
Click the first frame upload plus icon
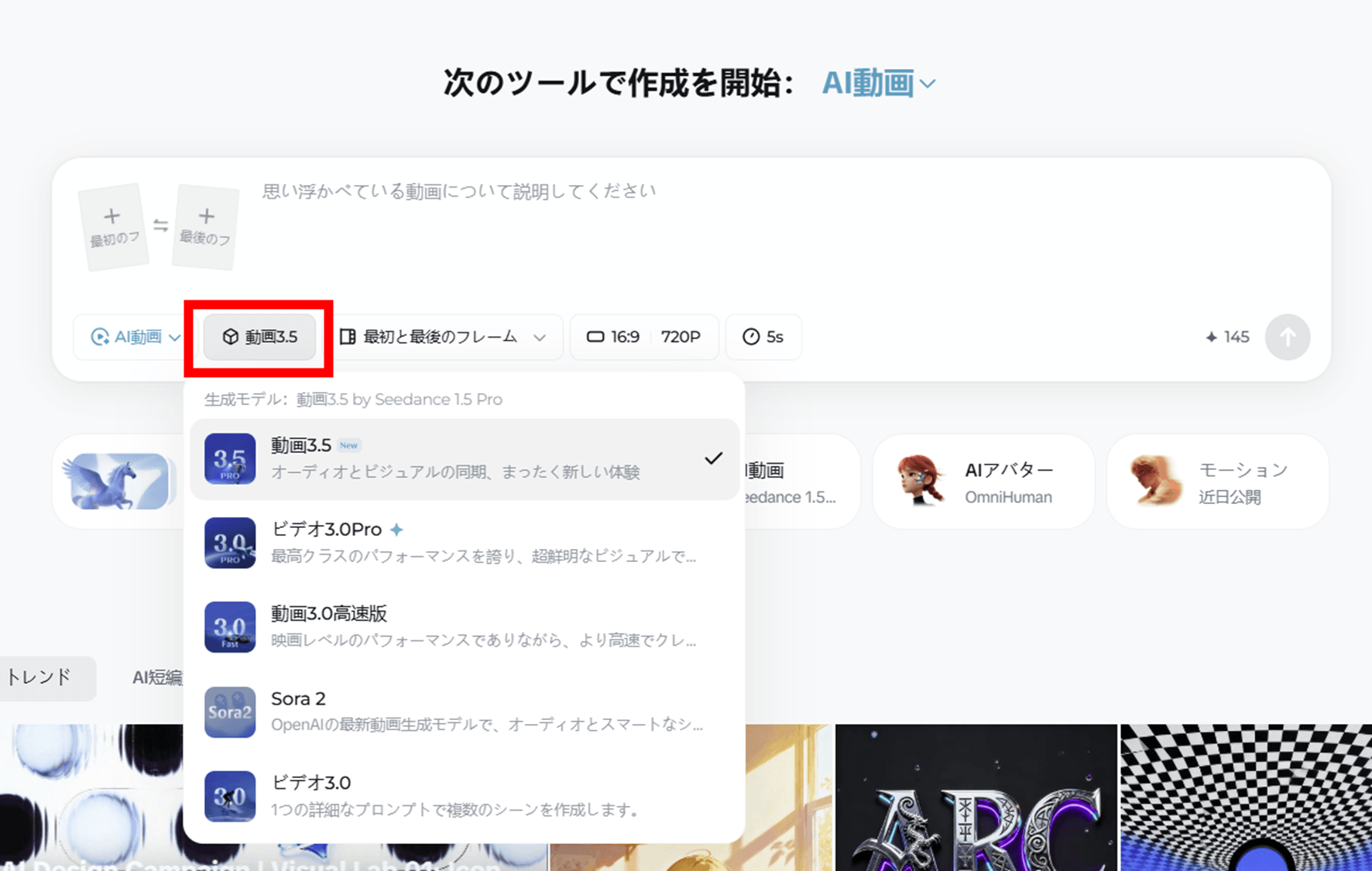click(x=112, y=217)
